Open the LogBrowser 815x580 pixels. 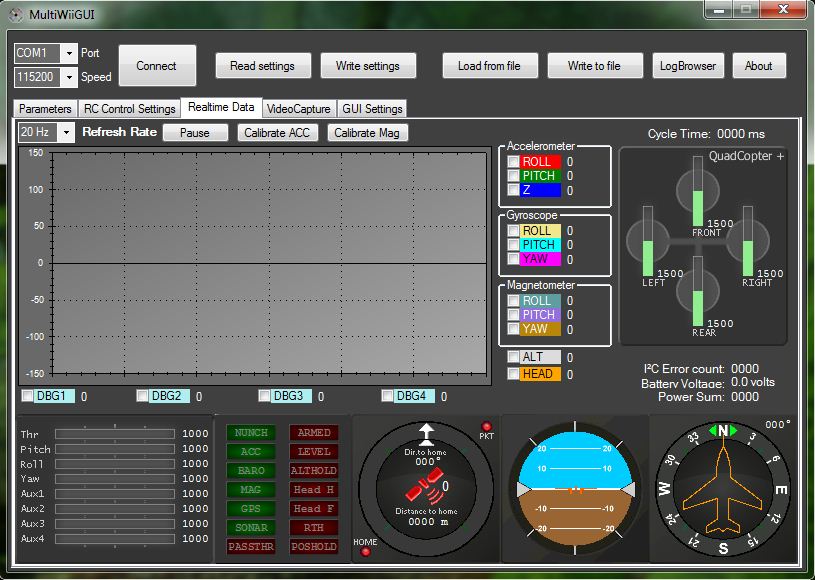[x=688, y=65]
